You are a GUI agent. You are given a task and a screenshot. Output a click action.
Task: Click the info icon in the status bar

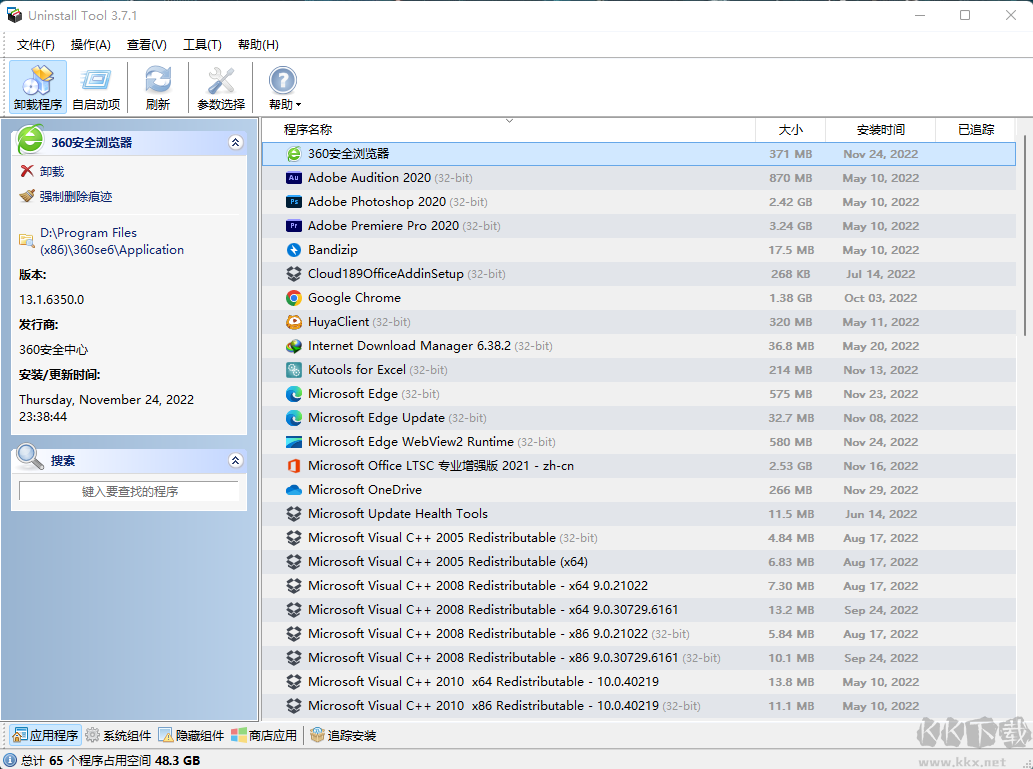[x=10, y=758]
